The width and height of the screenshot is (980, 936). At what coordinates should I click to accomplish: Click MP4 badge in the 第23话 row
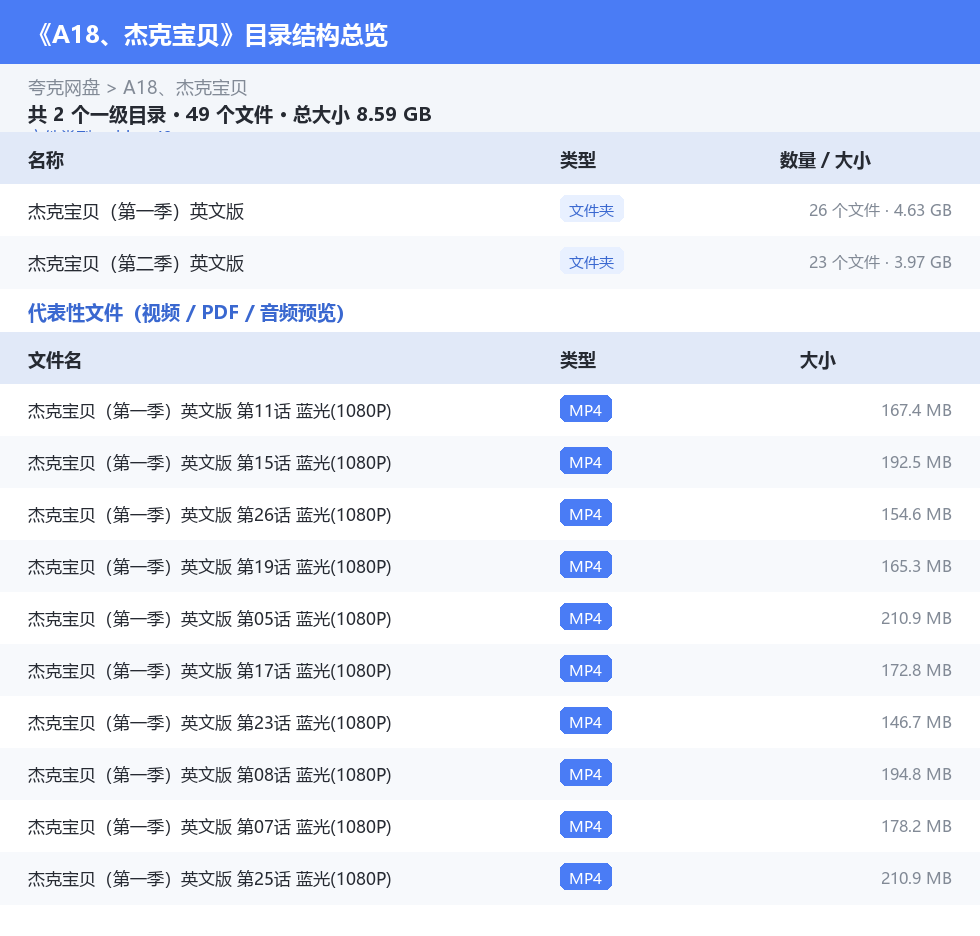586,720
